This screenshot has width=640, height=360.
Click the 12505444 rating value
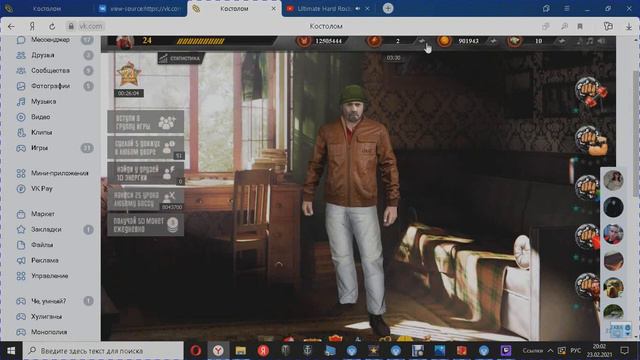coord(329,41)
